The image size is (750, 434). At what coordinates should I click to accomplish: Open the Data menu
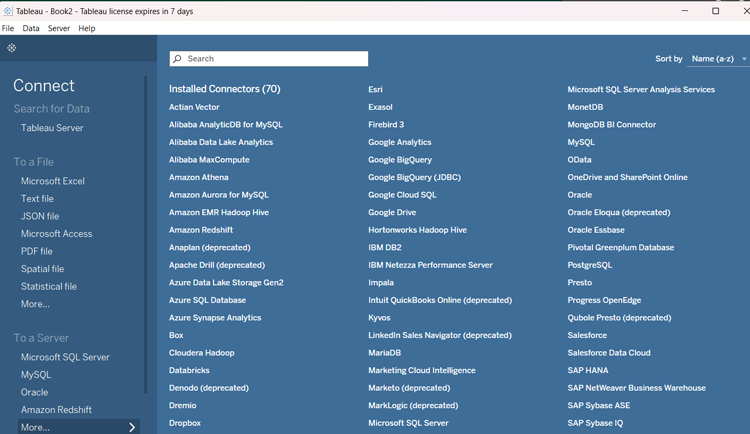[x=31, y=28]
